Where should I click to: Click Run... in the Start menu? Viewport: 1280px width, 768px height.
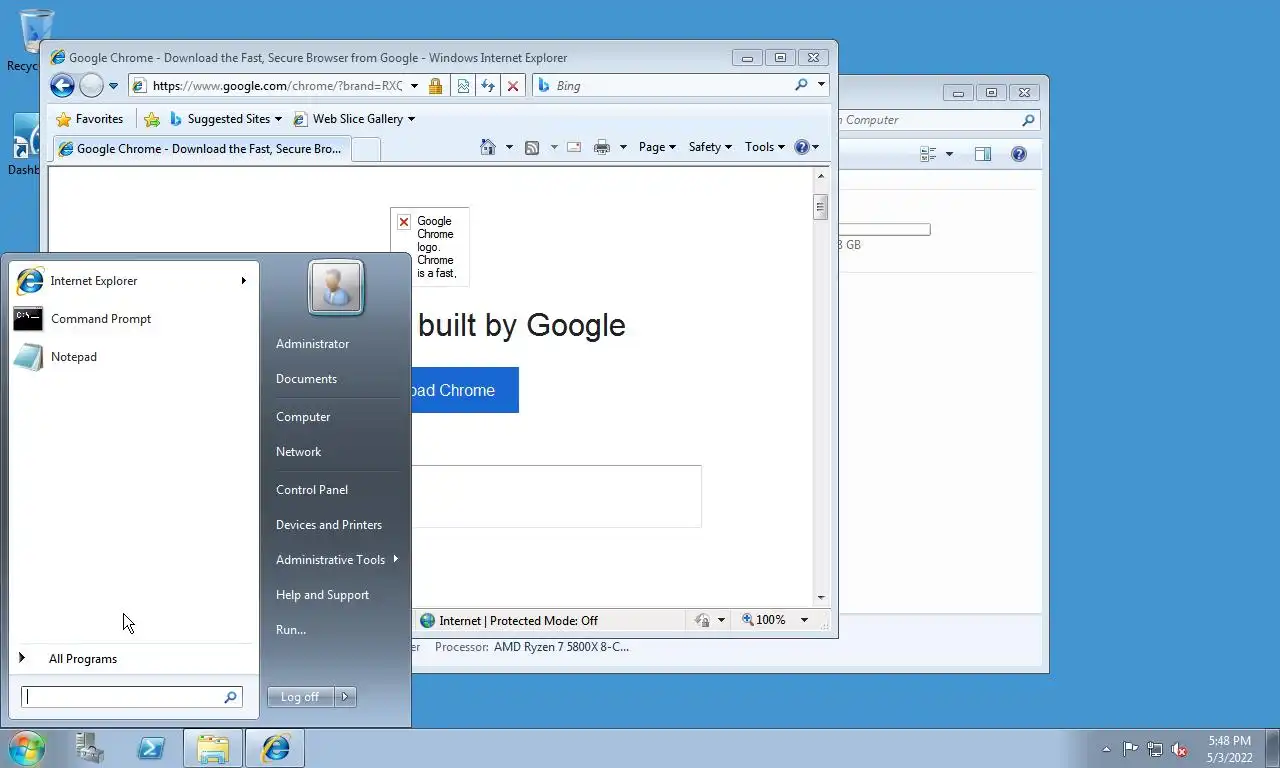pos(291,630)
